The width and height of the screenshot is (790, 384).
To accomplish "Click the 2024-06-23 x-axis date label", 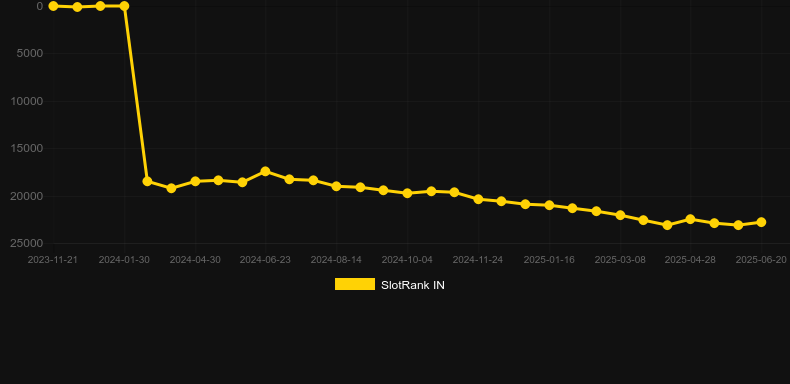I will (265, 260).
